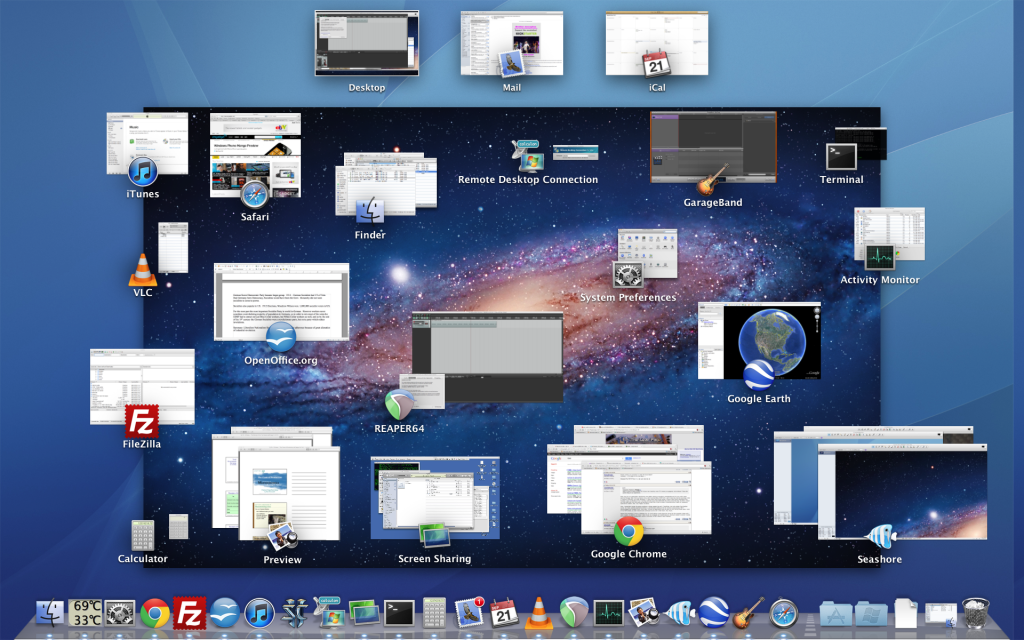Image resolution: width=1024 pixels, height=640 pixels.
Task: Launch GarageBand guitar icon in the Dock
Action: point(748,613)
